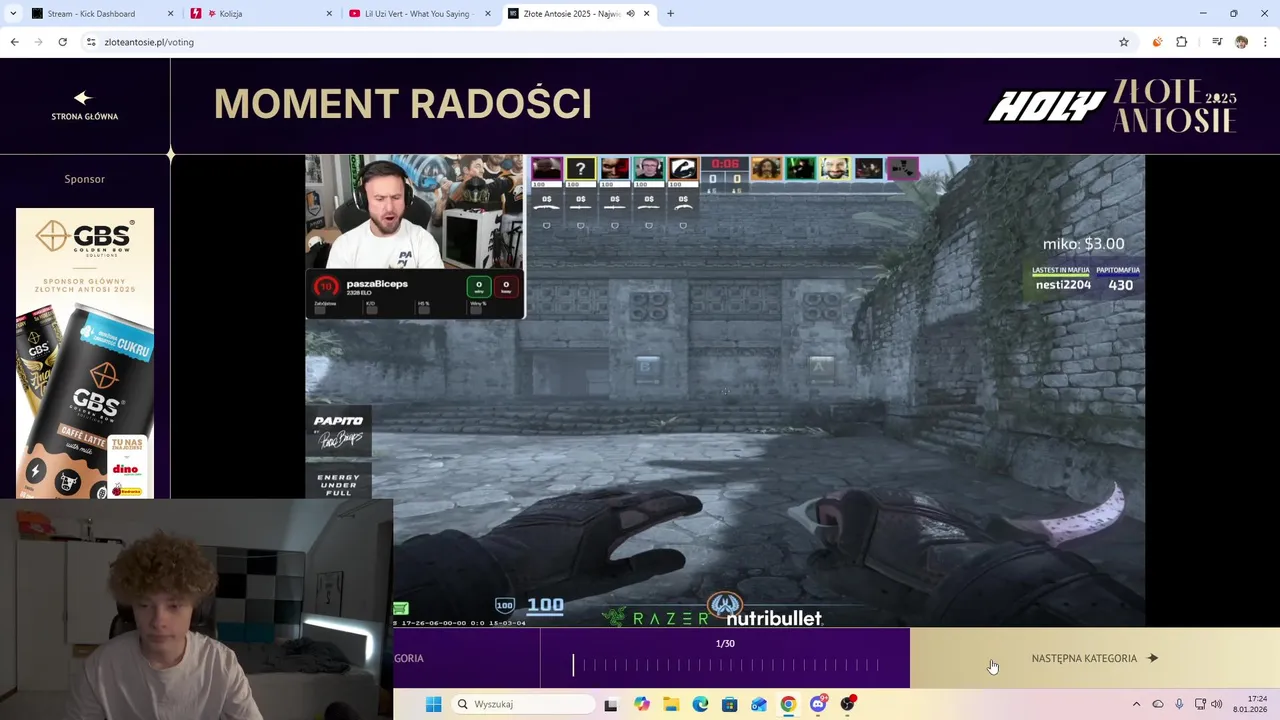1280x720 pixels.
Task: Close the Stream - Kick Dashboard tab
Action: 170,14
